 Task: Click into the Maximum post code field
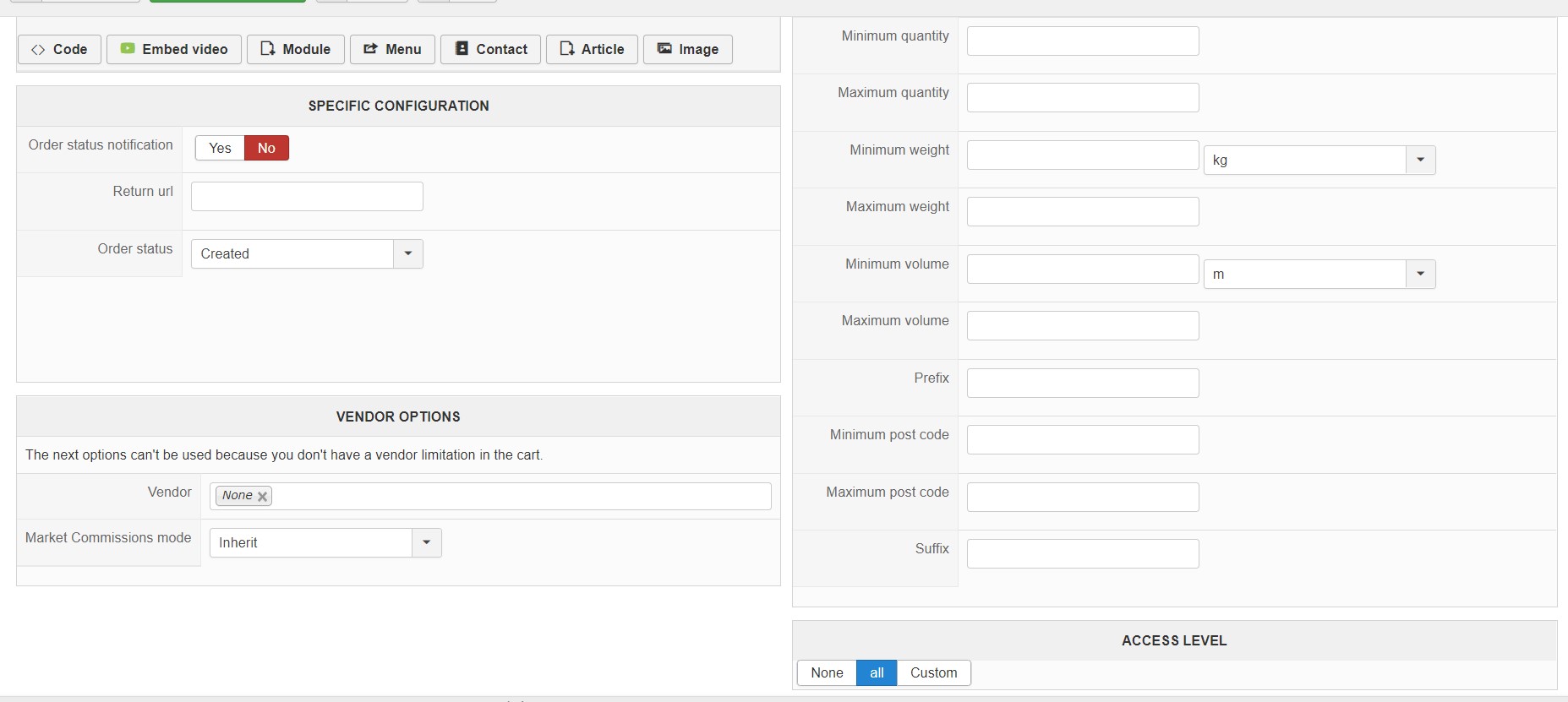(1082, 497)
